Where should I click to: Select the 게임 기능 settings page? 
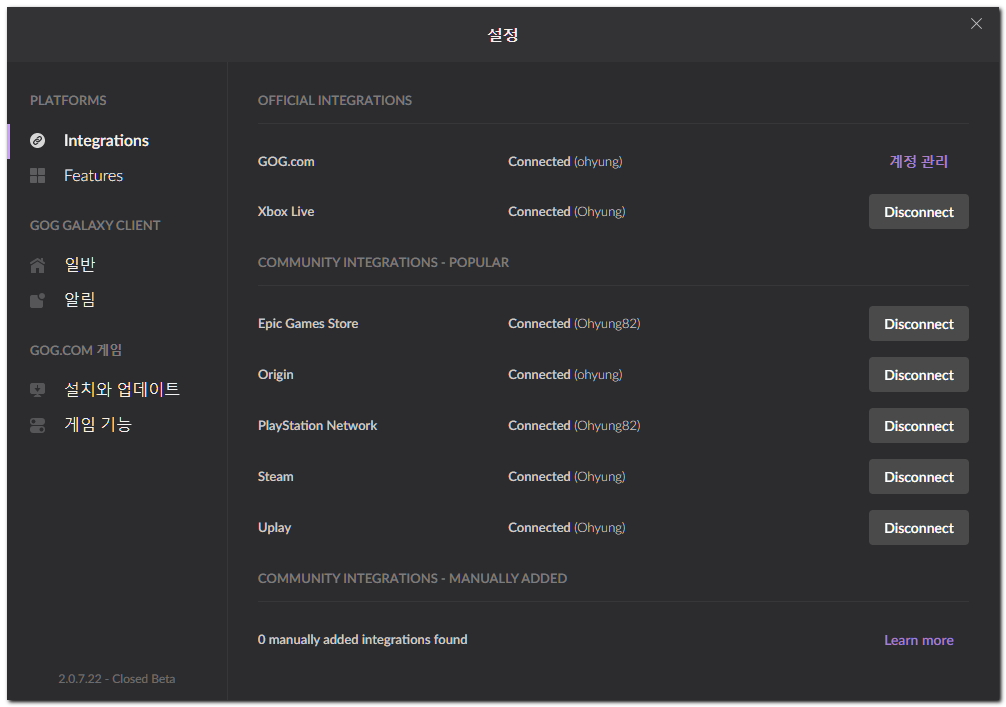(x=98, y=425)
